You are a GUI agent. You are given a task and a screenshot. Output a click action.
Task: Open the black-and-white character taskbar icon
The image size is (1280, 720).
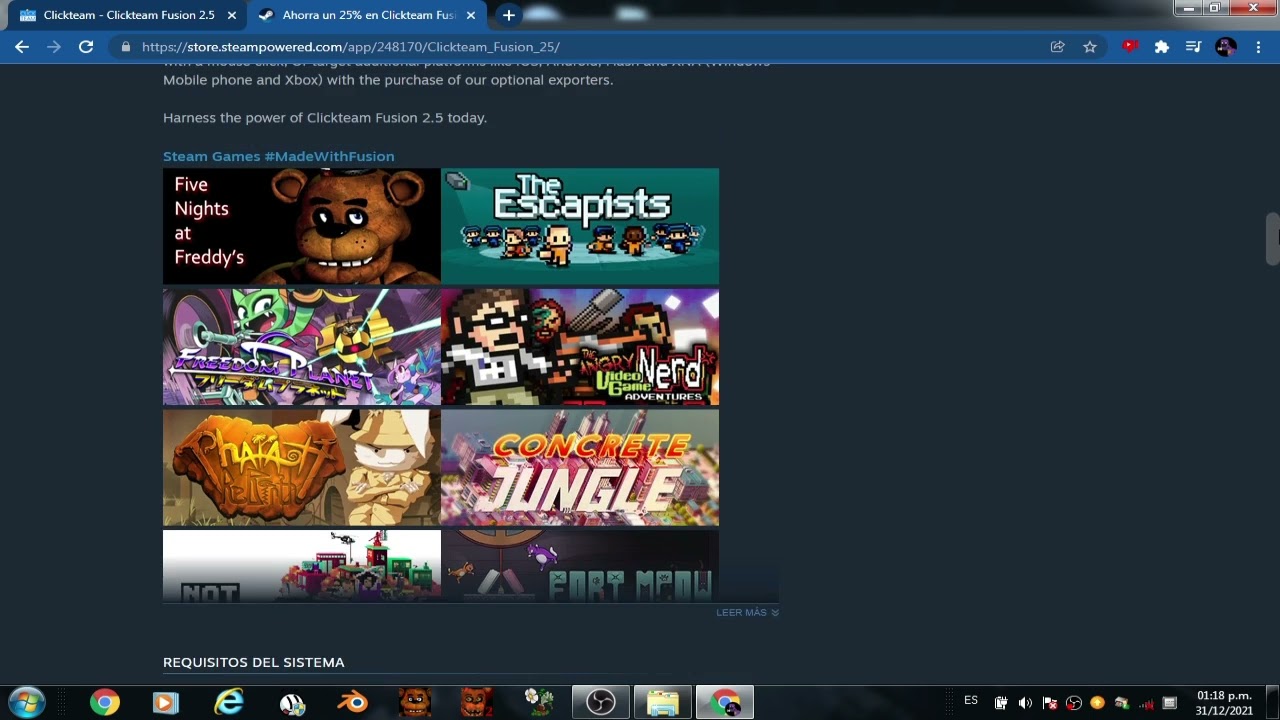point(292,702)
